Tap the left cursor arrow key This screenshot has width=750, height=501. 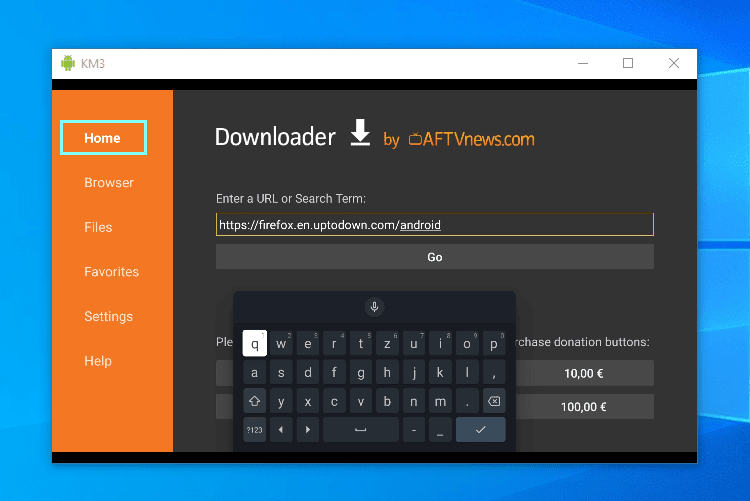[x=281, y=430]
